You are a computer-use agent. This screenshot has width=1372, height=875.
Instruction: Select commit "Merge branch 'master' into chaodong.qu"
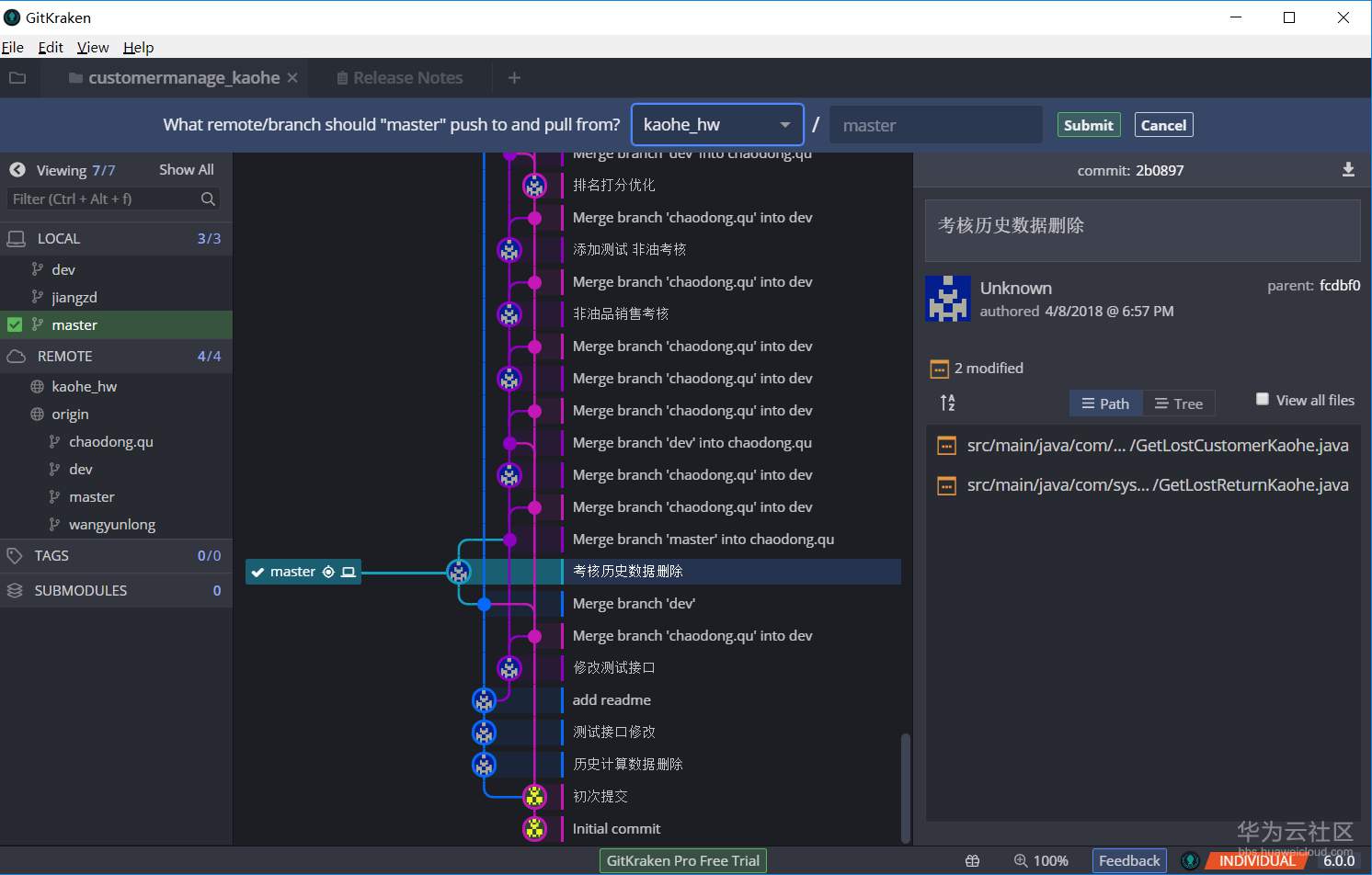pos(703,540)
